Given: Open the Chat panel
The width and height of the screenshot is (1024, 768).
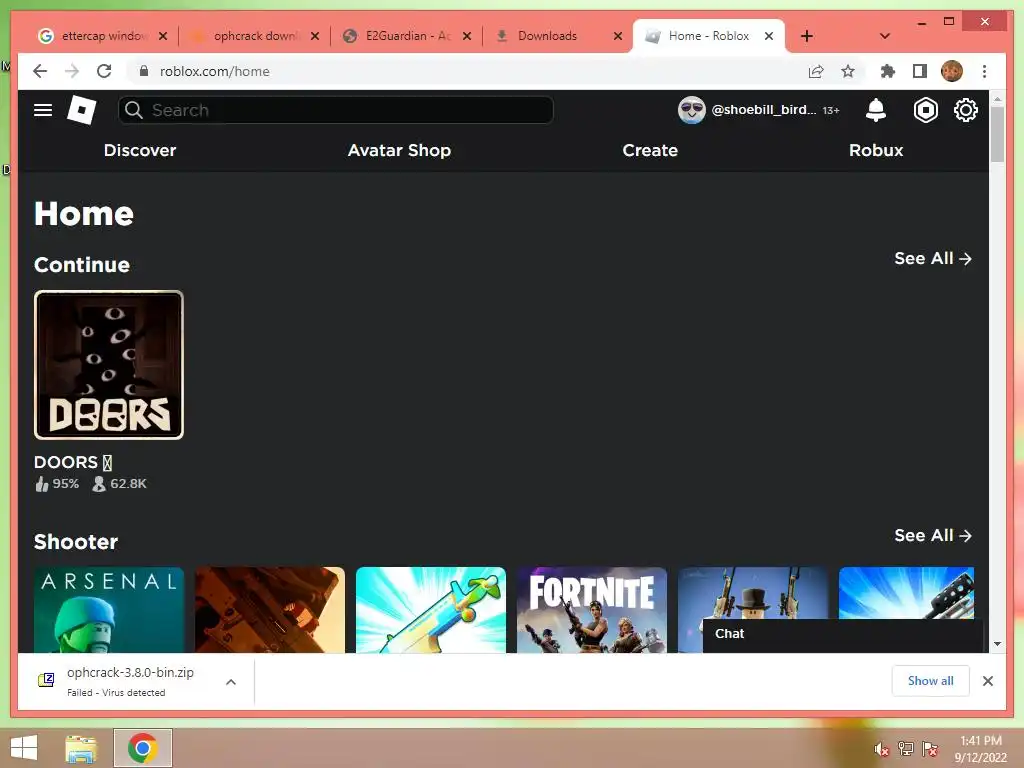Looking at the screenshot, I should click(x=842, y=634).
